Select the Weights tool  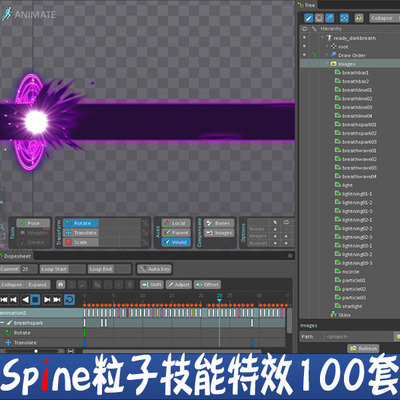[x=33, y=233]
